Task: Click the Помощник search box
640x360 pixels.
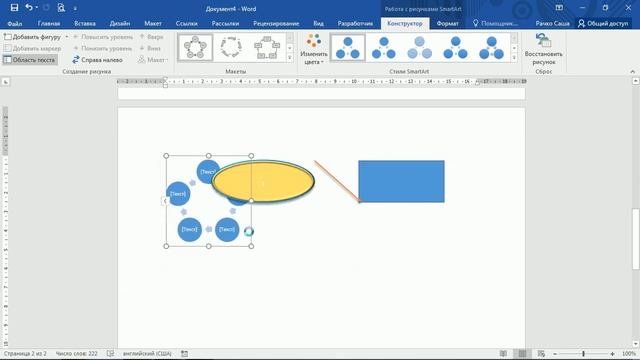Action: pos(496,24)
